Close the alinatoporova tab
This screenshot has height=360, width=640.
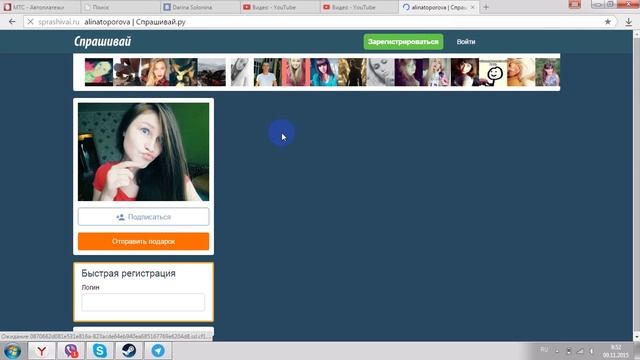click(x=472, y=7)
